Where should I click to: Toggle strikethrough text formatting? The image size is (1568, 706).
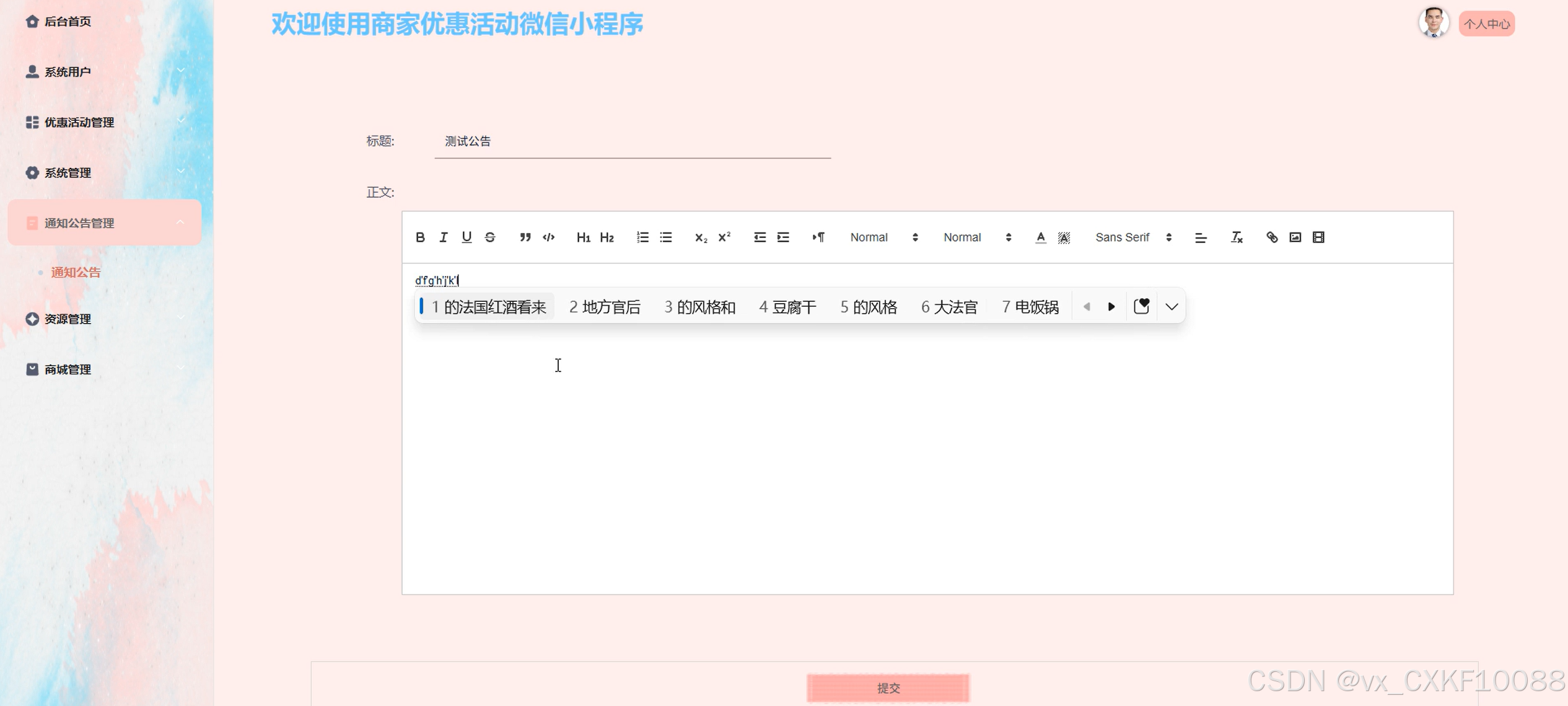tap(490, 237)
